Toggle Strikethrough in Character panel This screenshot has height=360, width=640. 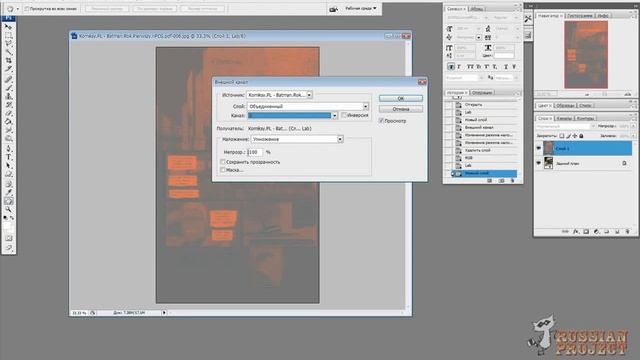(514, 66)
